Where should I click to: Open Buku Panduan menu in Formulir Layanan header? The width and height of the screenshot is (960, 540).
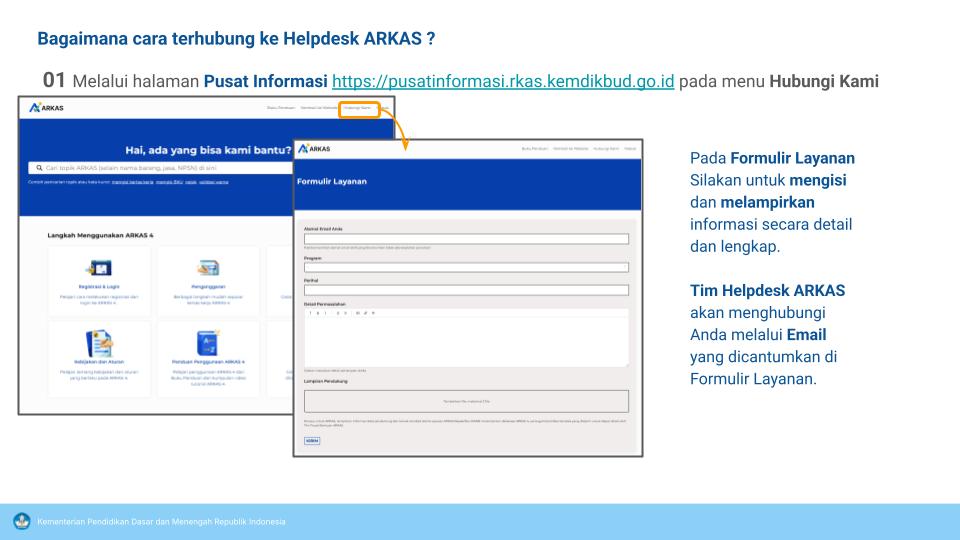[x=534, y=149]
